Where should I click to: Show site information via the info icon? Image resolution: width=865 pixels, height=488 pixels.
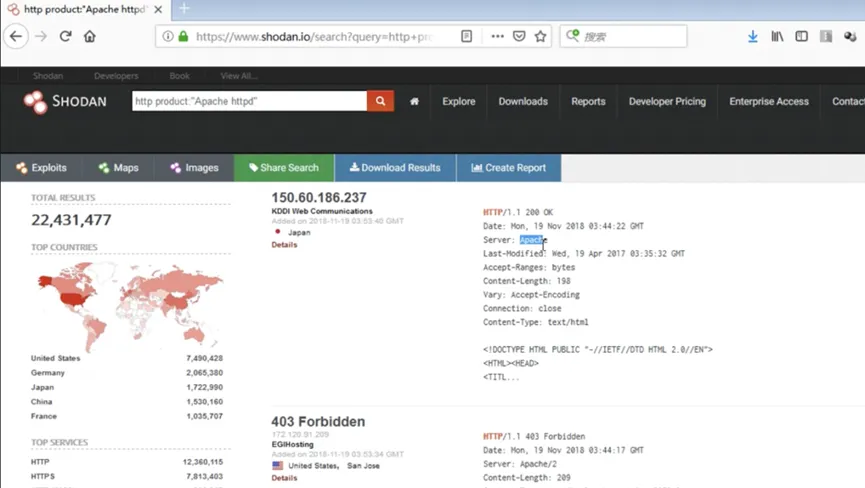click(x=168, y=36)
